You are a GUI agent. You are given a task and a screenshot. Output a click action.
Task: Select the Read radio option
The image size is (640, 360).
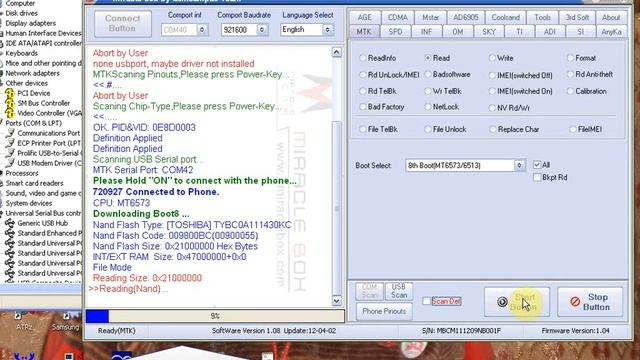tap(428, 58)
